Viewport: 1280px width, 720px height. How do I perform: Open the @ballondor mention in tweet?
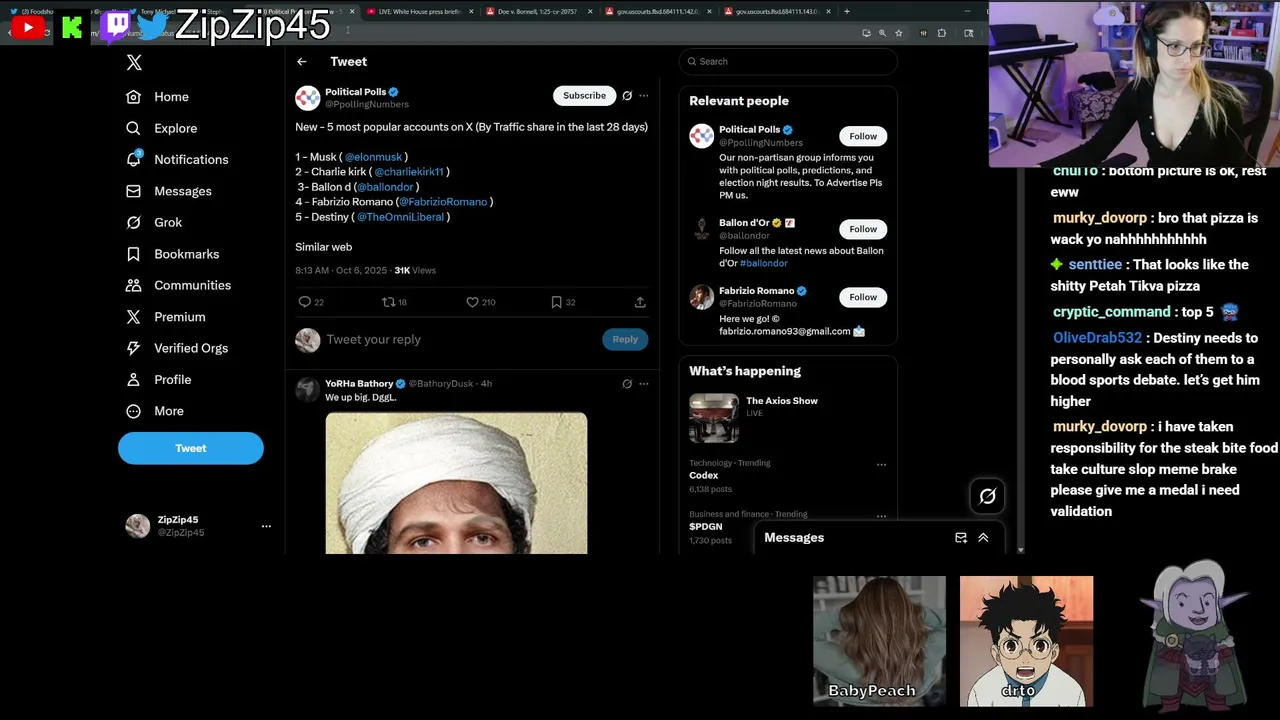[x=385, y=187]
